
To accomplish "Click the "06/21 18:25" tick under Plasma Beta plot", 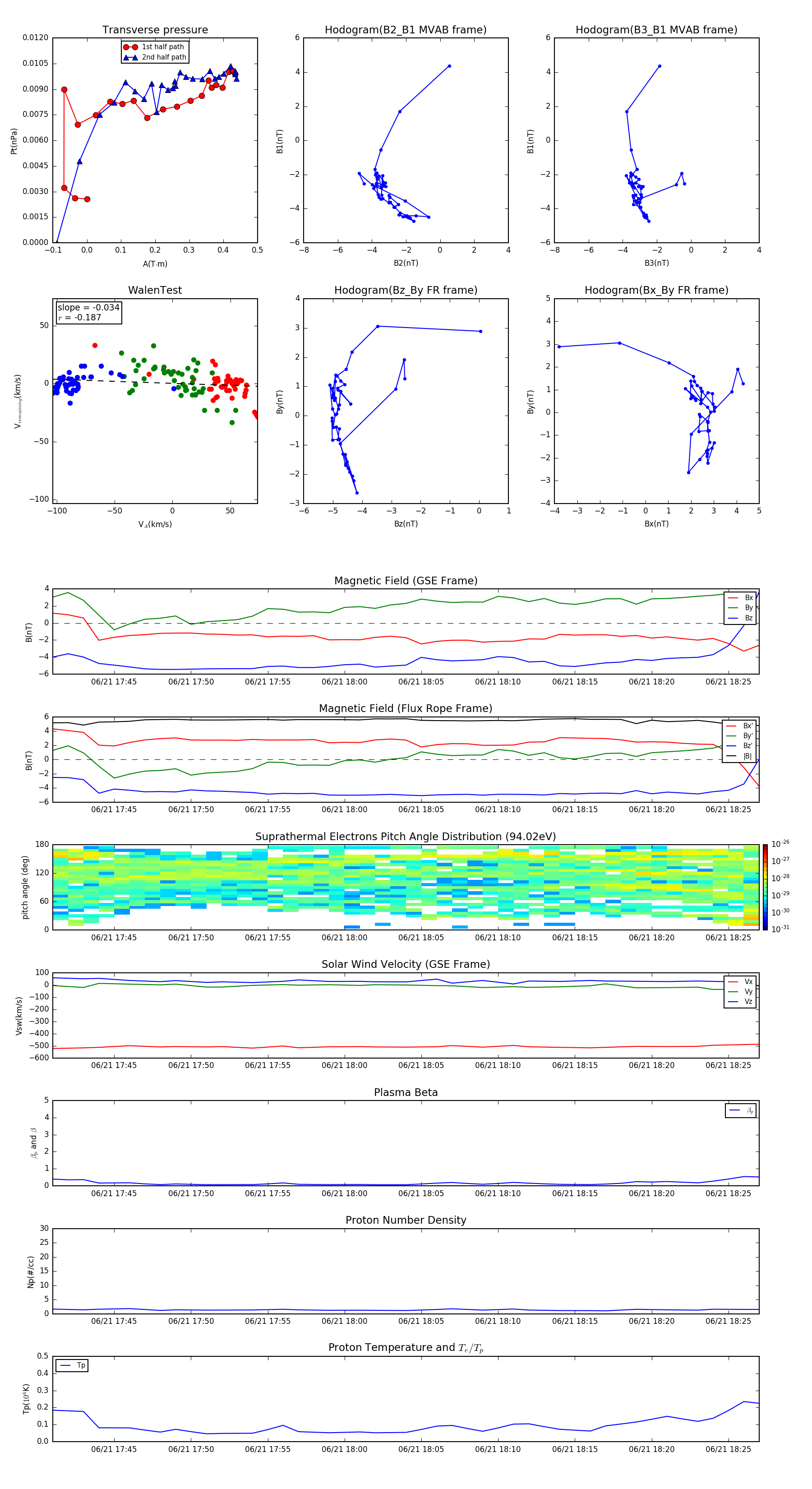I will (728, 1193).
